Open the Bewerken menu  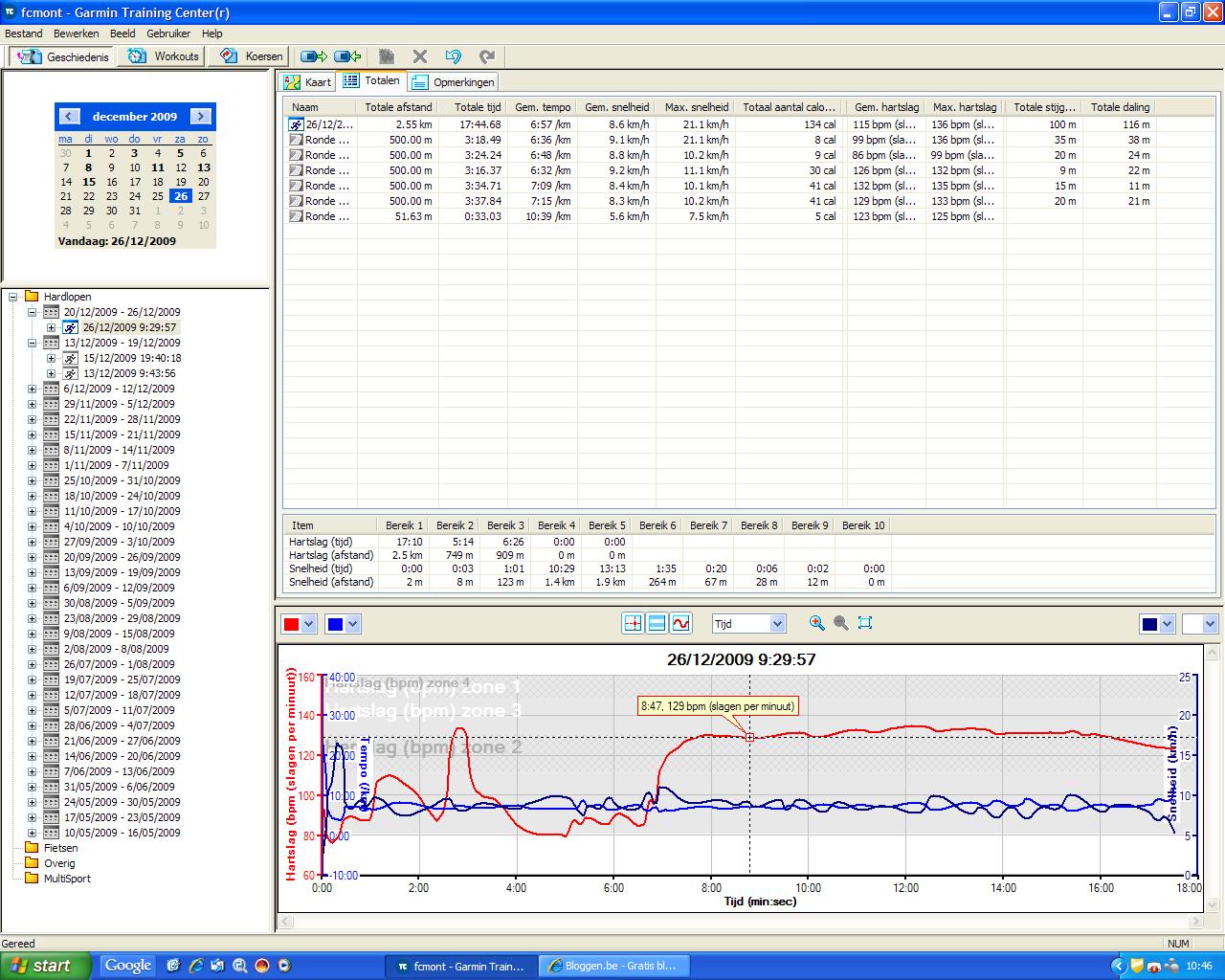click(x=77, y=33)
